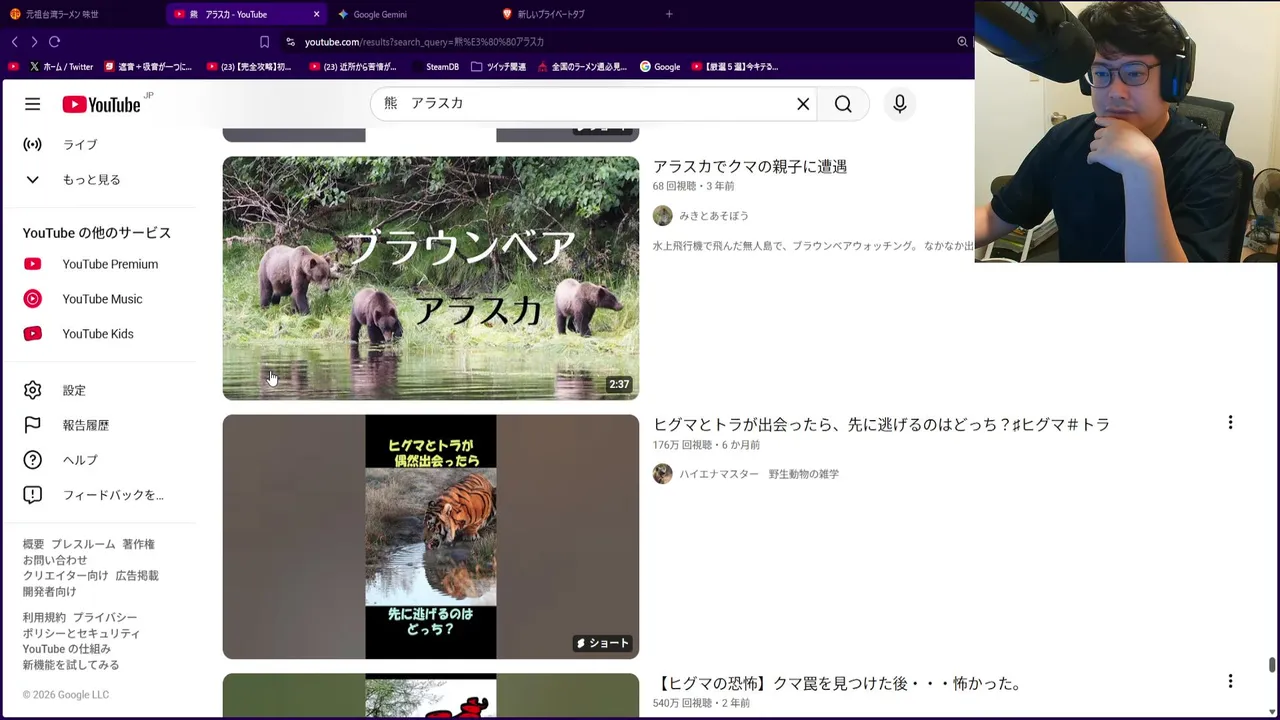Go back with the browser back arrow
The width and height of the screenshot is (1280, 720).
tap(14, 42)
